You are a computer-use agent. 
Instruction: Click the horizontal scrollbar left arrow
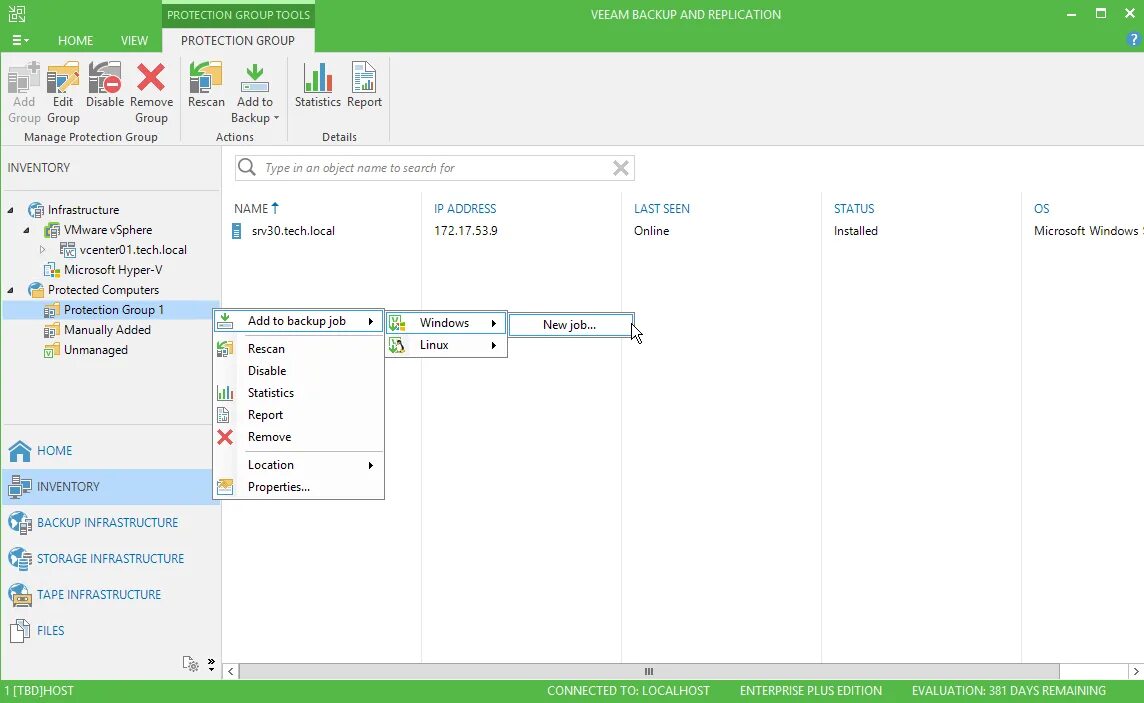coord(231,671)
